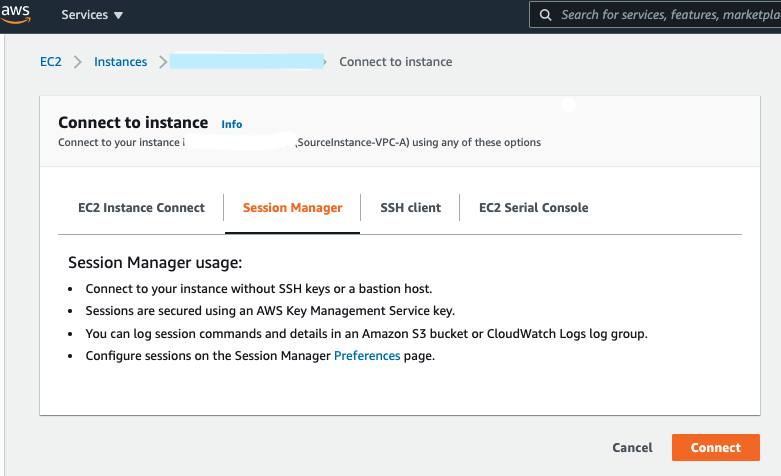This screenshot has height=476, width=781.
Task: Click chevron after Instances breadcrumb
Action: coord(160,62)
